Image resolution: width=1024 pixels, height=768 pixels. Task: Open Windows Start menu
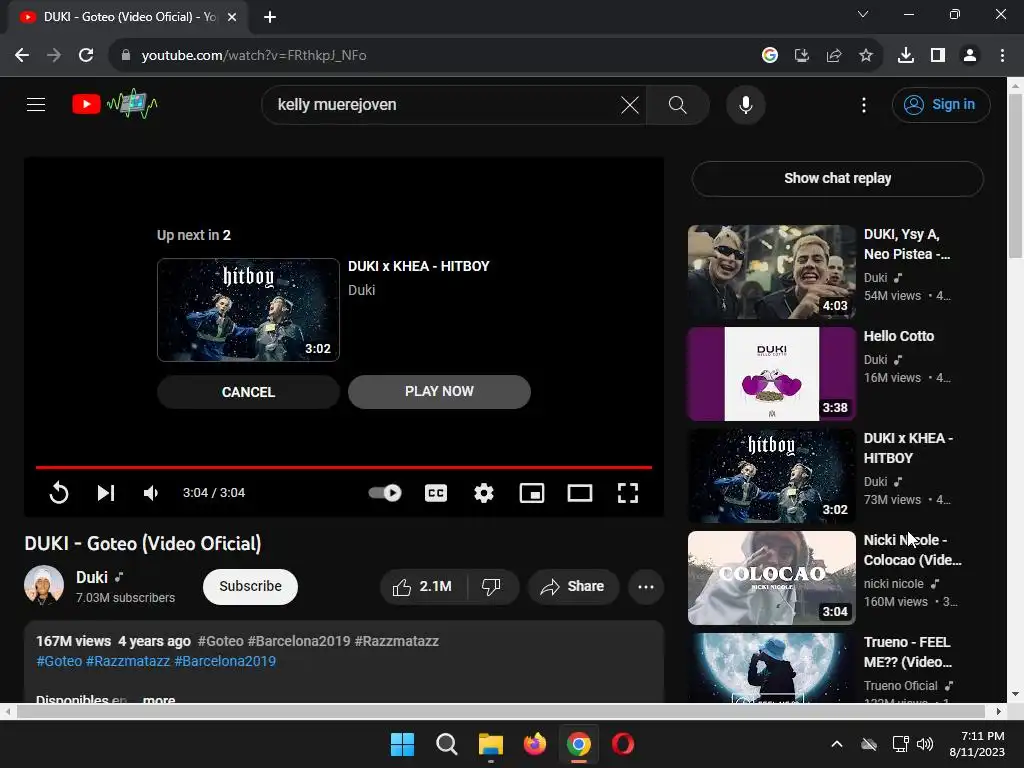(x=402, y=744)
